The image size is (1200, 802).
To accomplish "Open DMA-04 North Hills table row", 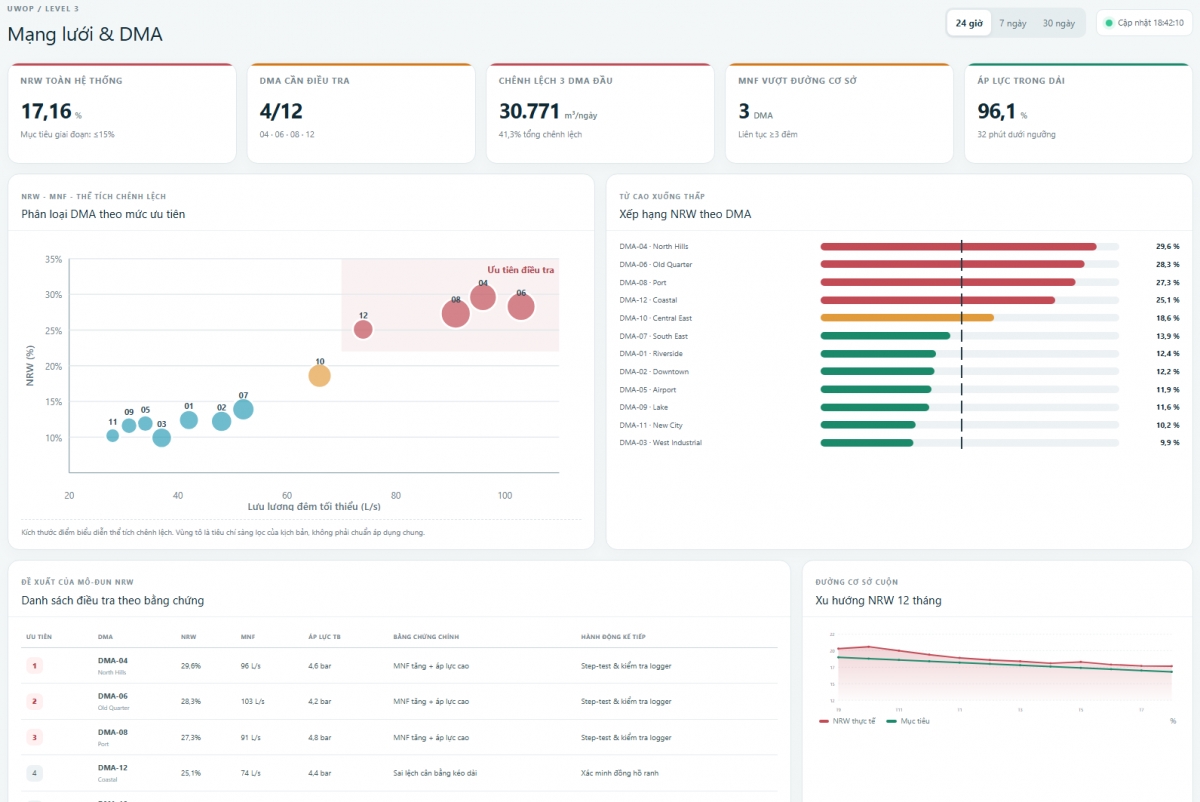I will 399,666.
